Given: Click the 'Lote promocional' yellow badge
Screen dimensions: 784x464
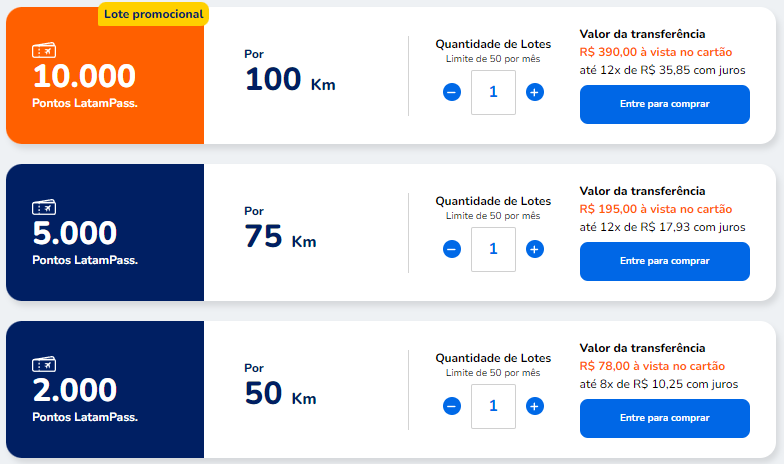Looking at the screenshot, I should coord(153,14).
